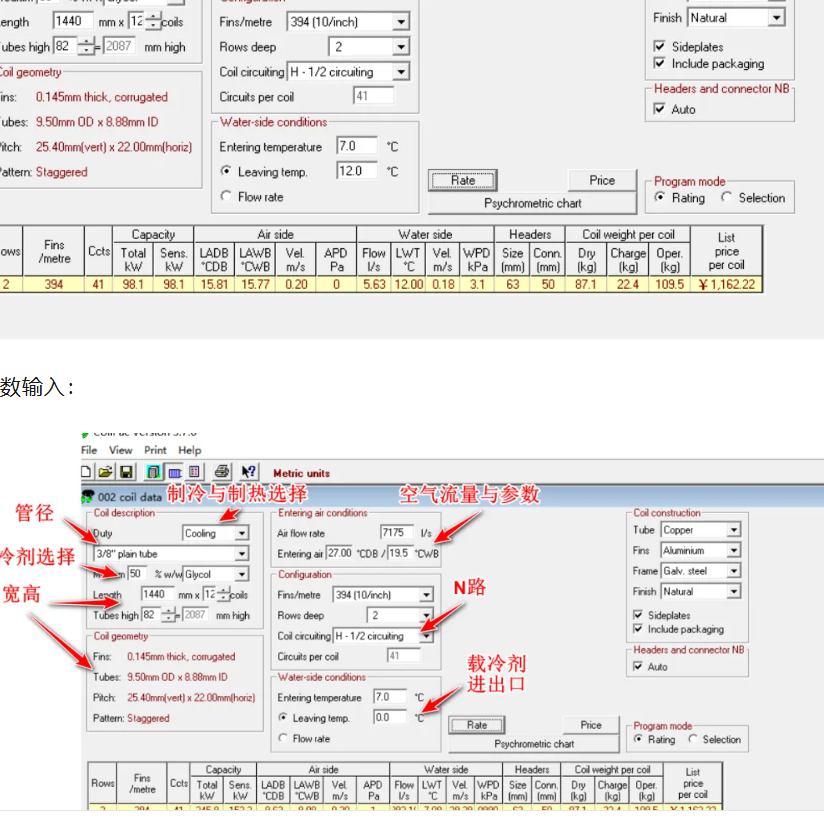Open the View menu
The image size is (824, 825).
[x=120, y=451]
